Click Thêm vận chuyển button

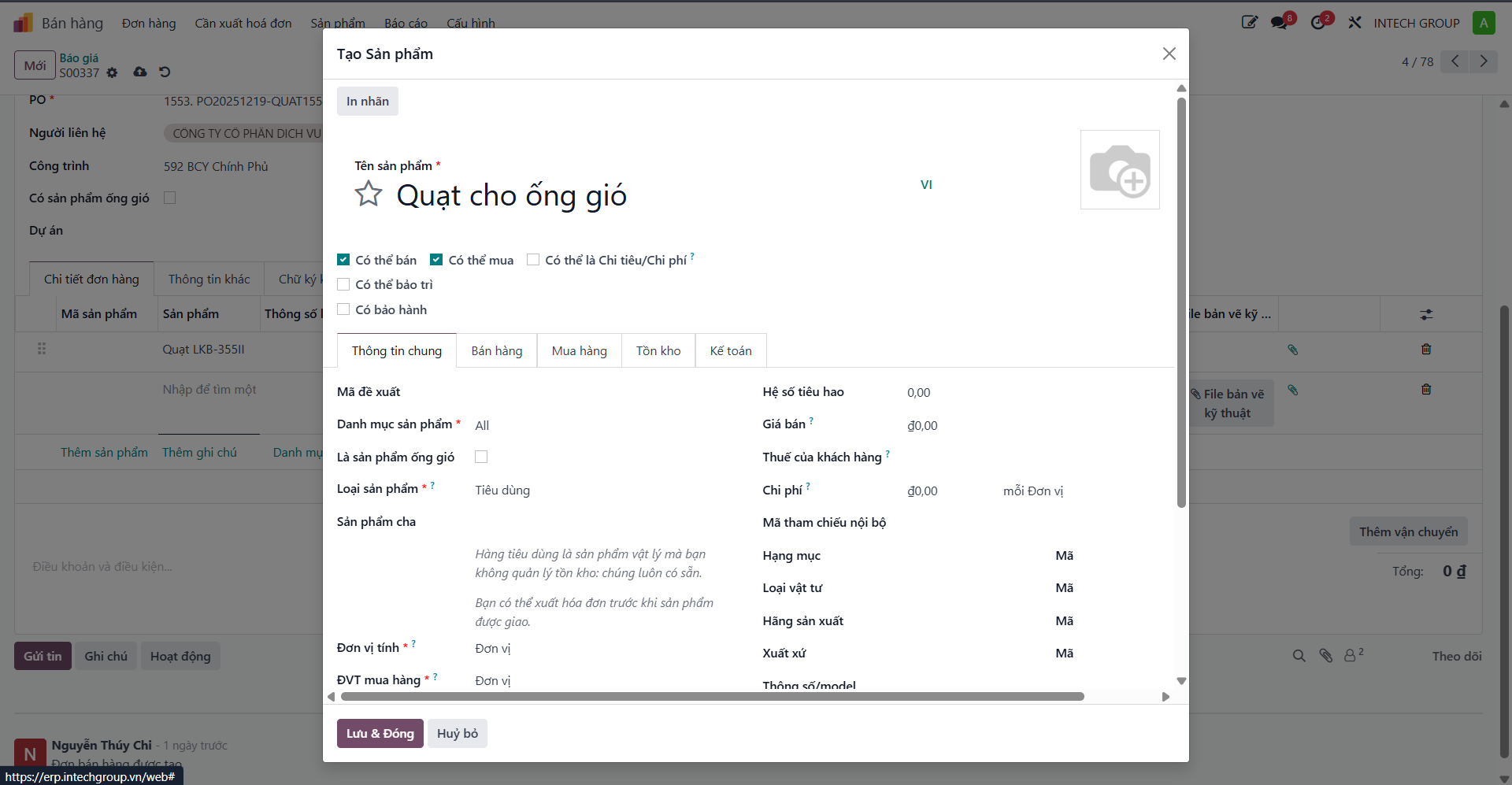coord(1408,531)
